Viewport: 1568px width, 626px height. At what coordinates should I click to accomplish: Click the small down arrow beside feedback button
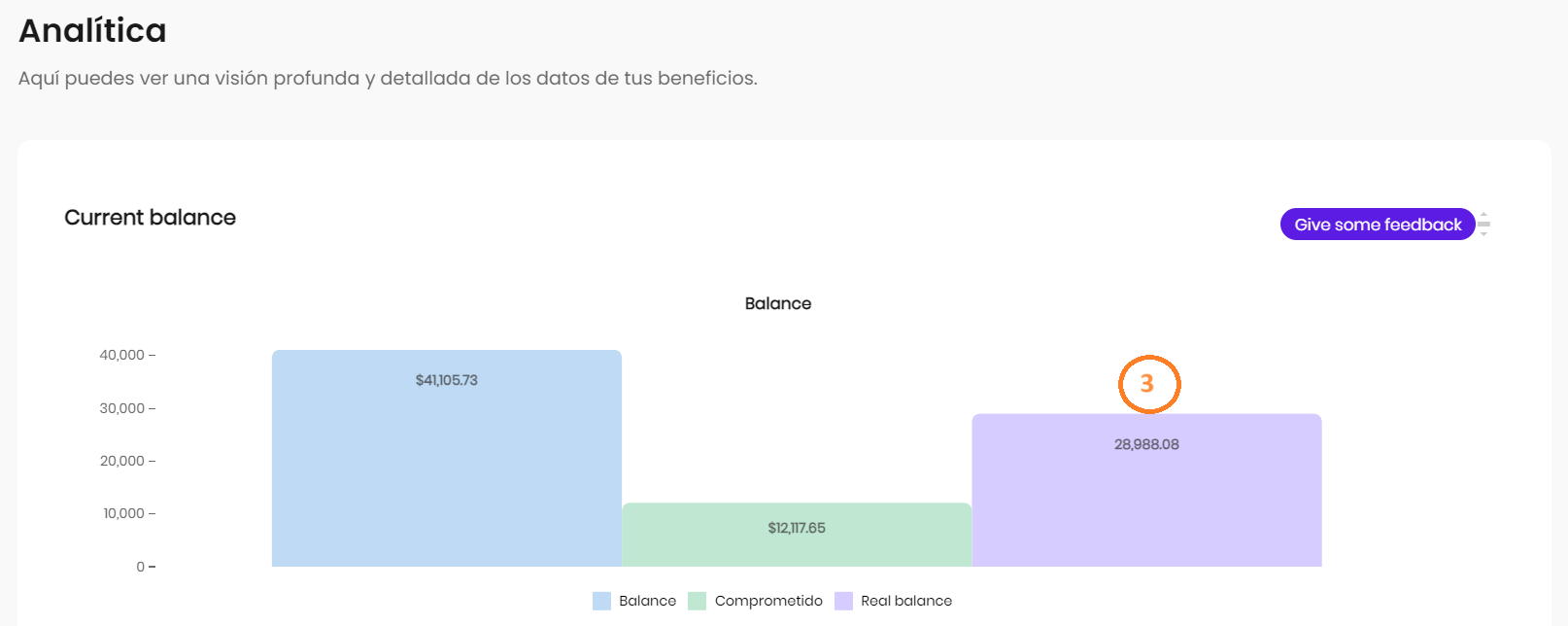tap(1483, 234)
